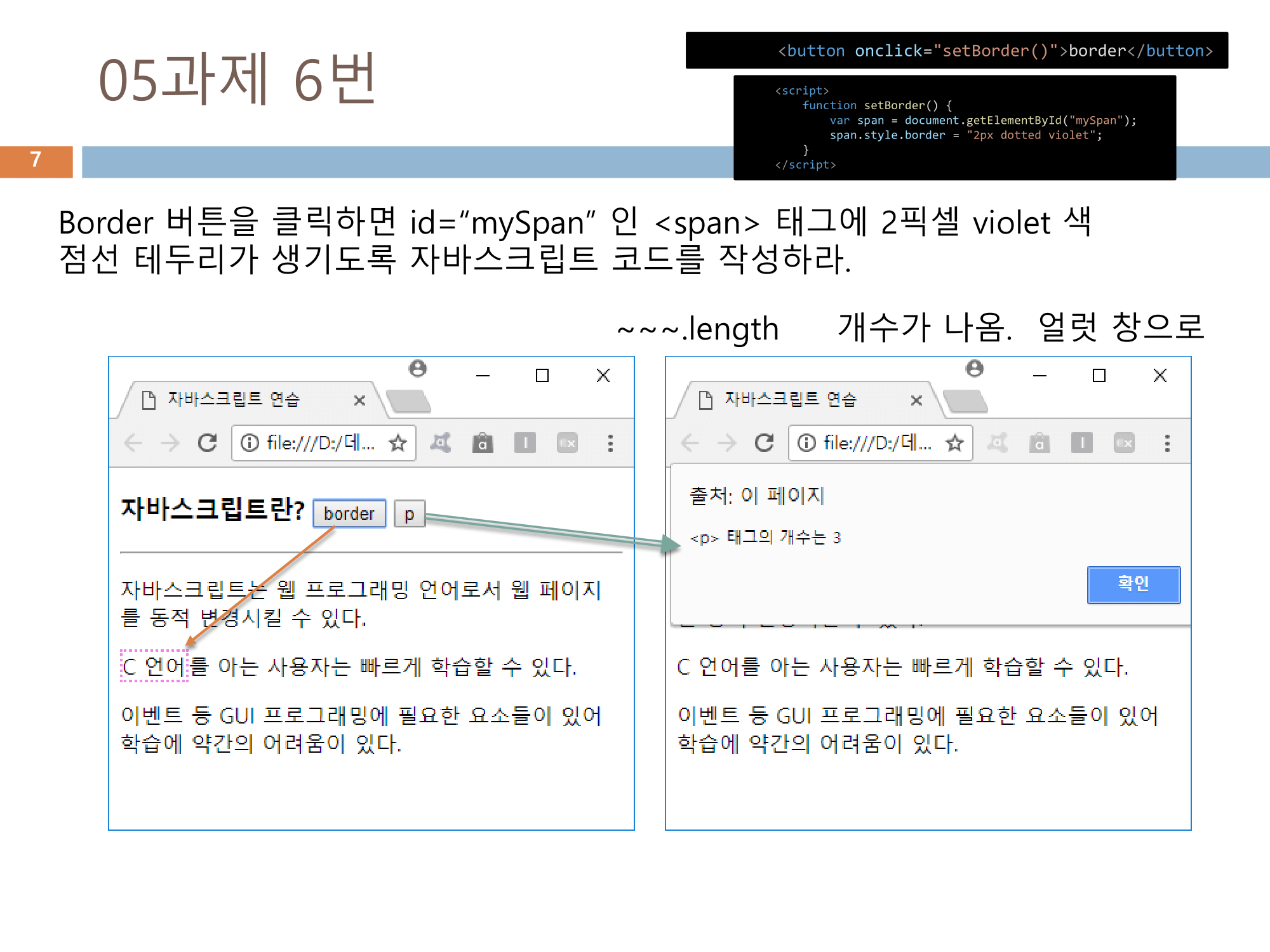Click the profile avatar icon in right browser
The height and width of the screenshot is (952, 1270).
point(975,369)
